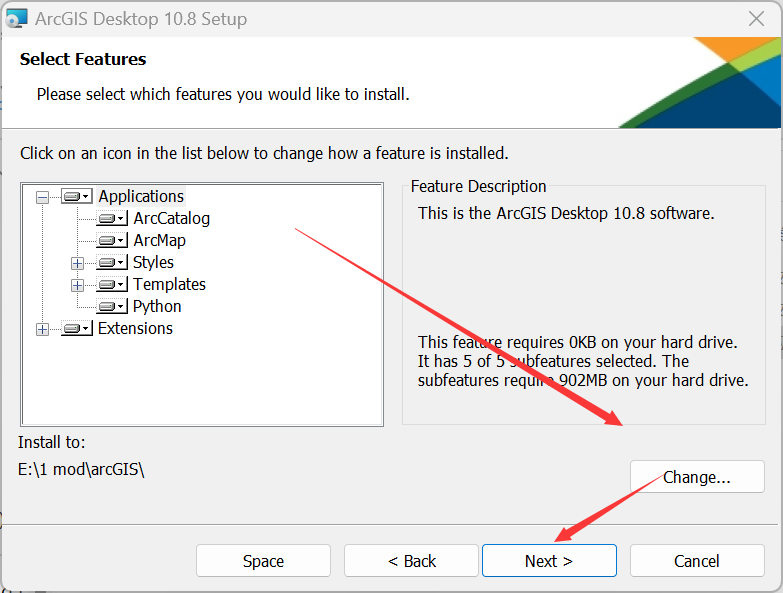Click the Applications drive install icon

76,197
